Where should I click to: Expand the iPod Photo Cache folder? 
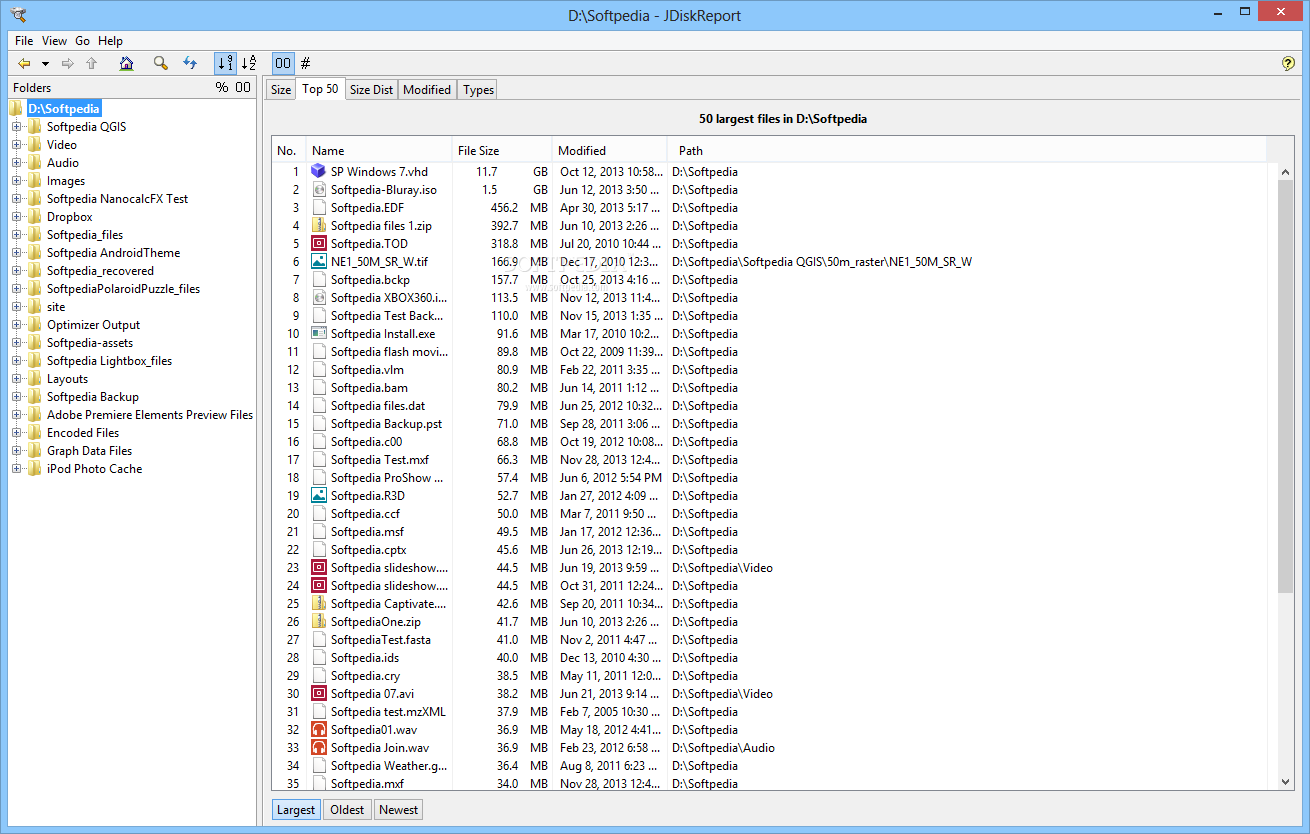pos(16,469)
